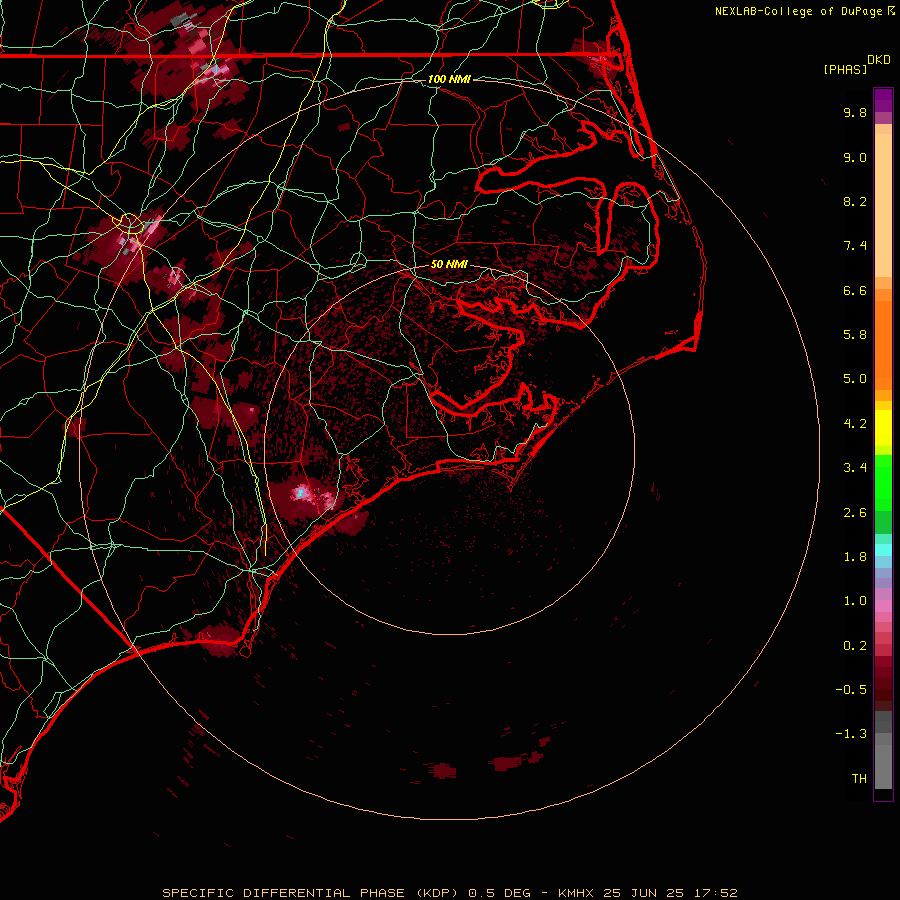The image size is (900, 900).
Task: Select the 6.6 legend value
Action: (855, 290)
